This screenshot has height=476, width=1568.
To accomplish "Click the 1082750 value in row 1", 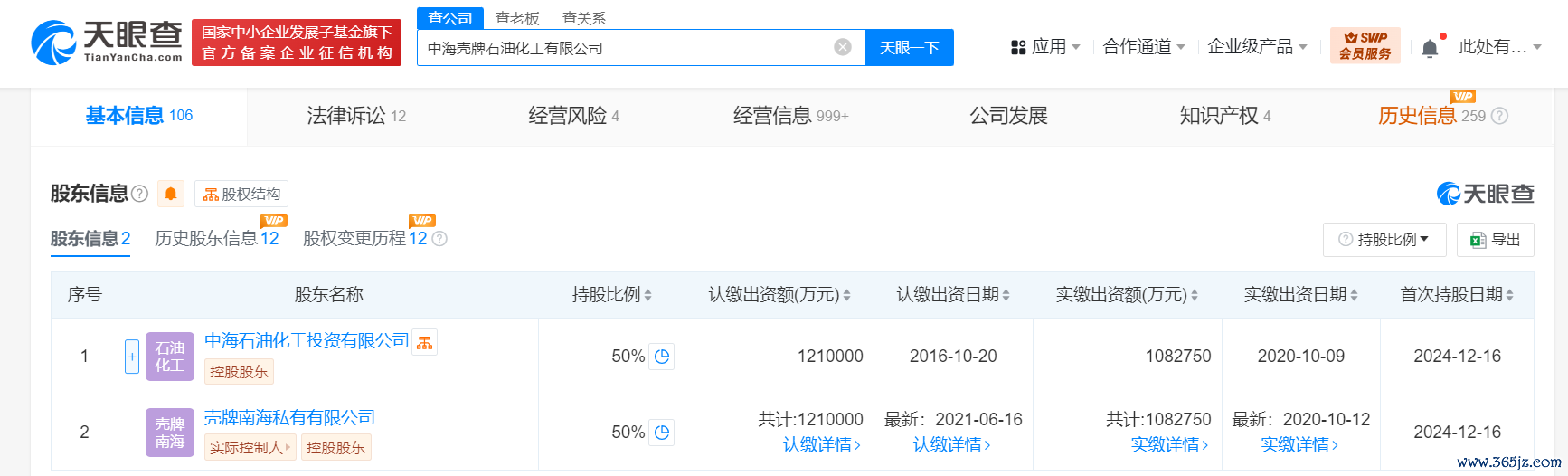I will click(x=1178, y=357).
